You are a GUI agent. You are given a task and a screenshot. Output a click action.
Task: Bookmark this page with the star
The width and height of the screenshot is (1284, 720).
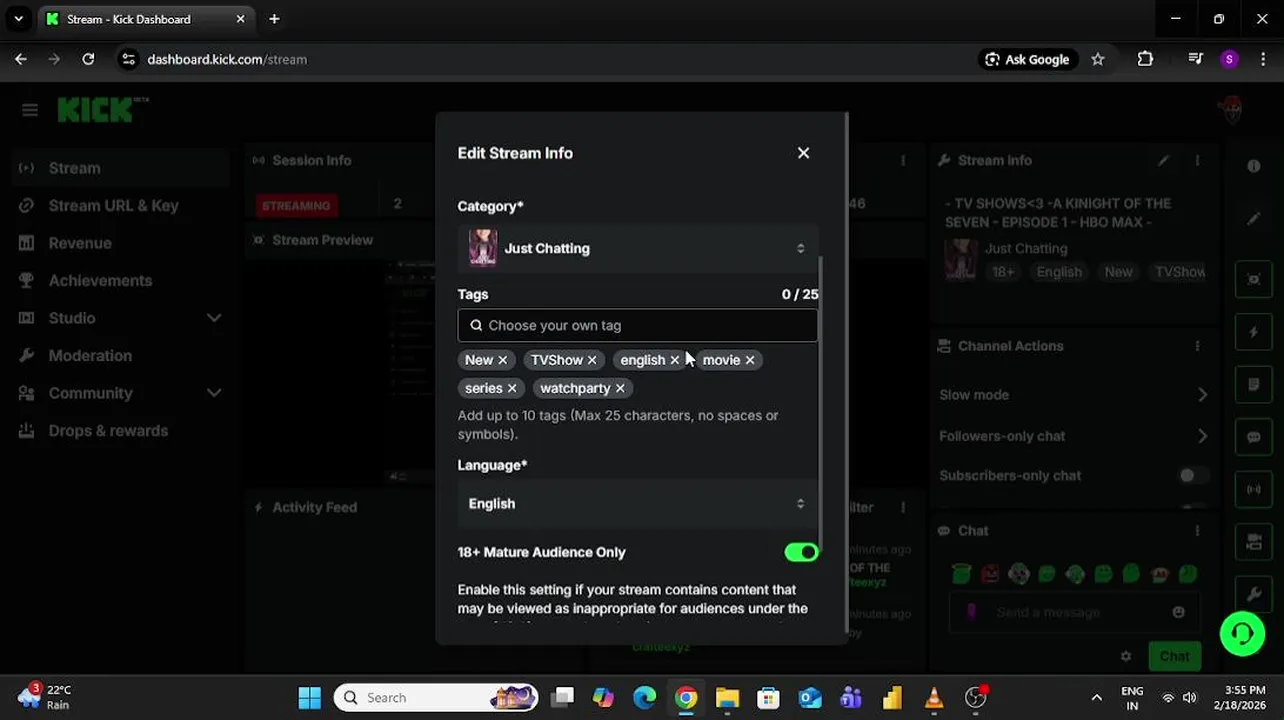click(x=1098, y=59)
